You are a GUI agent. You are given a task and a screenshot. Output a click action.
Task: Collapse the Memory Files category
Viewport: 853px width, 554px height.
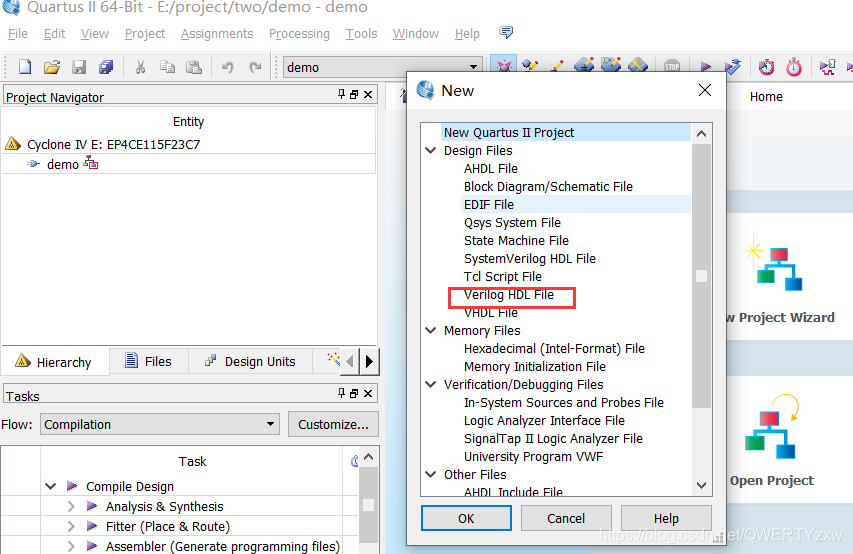coord(430,330)
